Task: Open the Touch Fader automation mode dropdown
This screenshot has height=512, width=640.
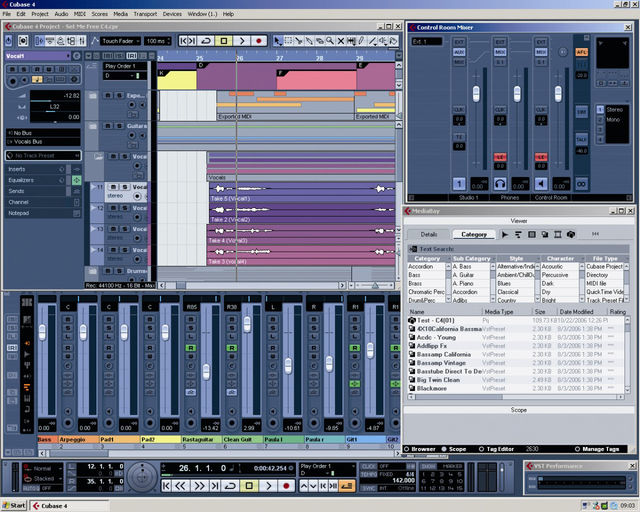Action: (120, 41)
